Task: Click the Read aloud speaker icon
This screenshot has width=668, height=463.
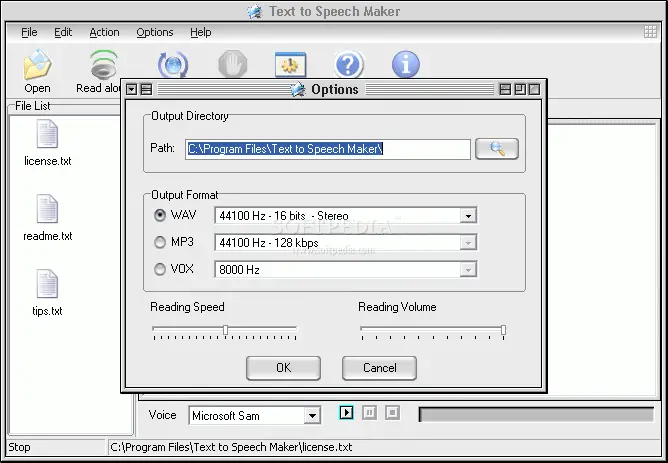Action: pos(104,65)
